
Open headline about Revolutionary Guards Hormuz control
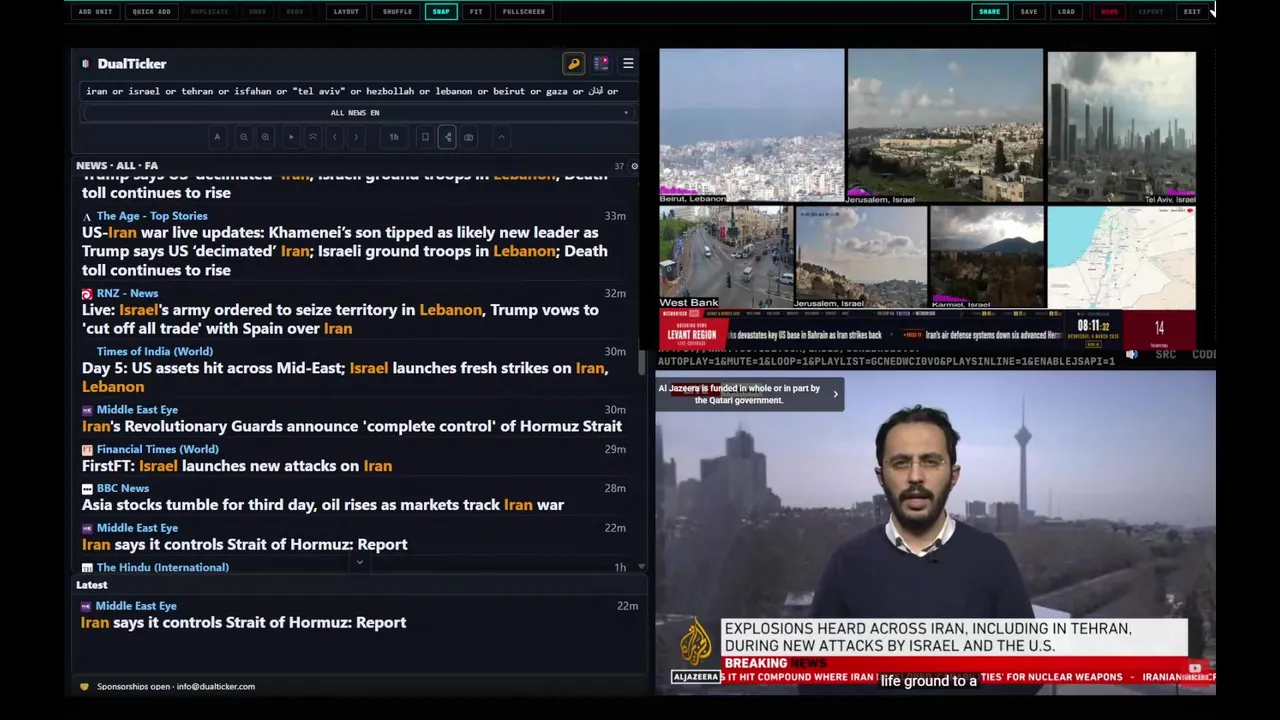point(352,426)
